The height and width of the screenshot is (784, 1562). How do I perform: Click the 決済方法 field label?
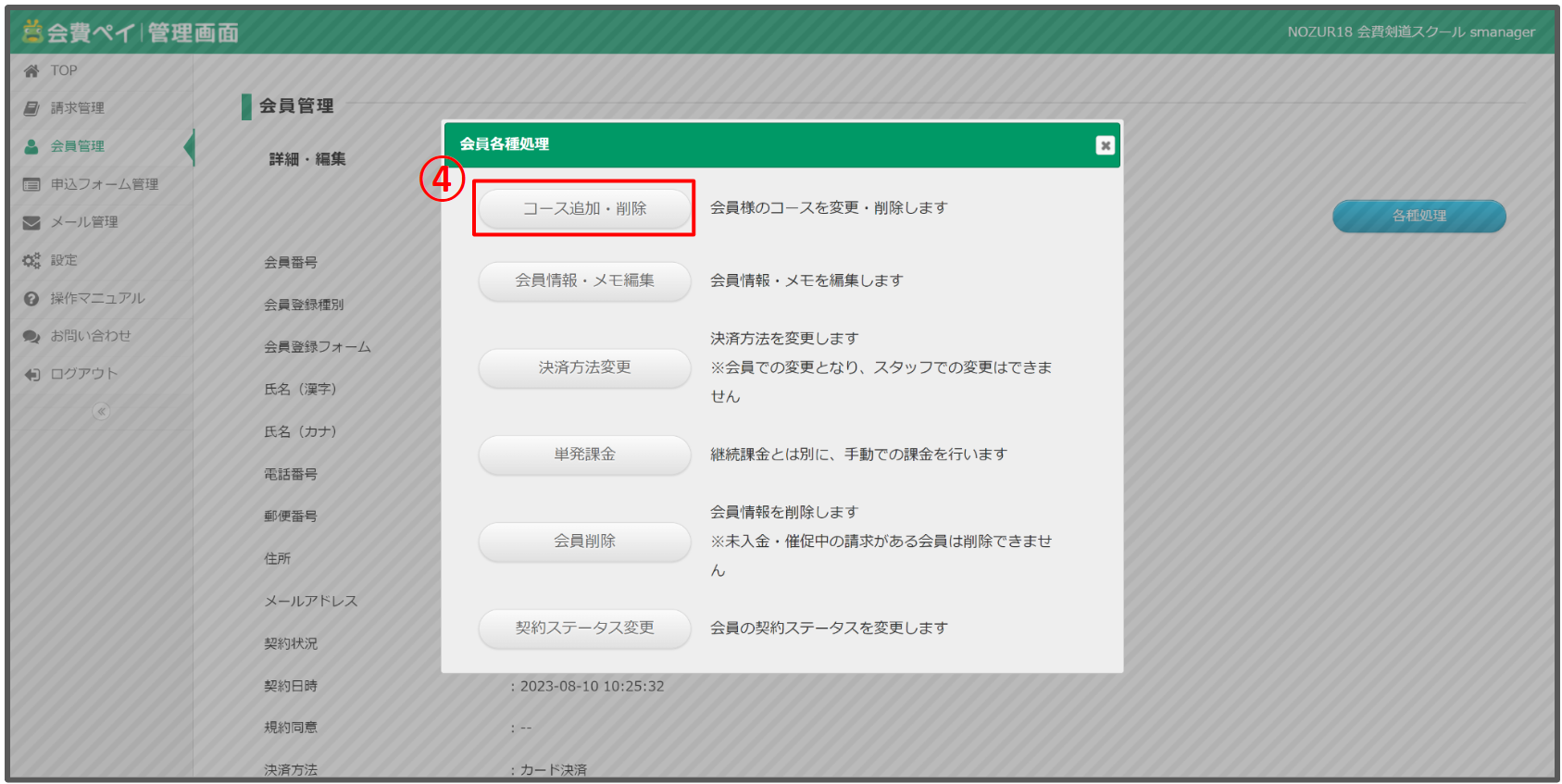click(x=291, y=770)
